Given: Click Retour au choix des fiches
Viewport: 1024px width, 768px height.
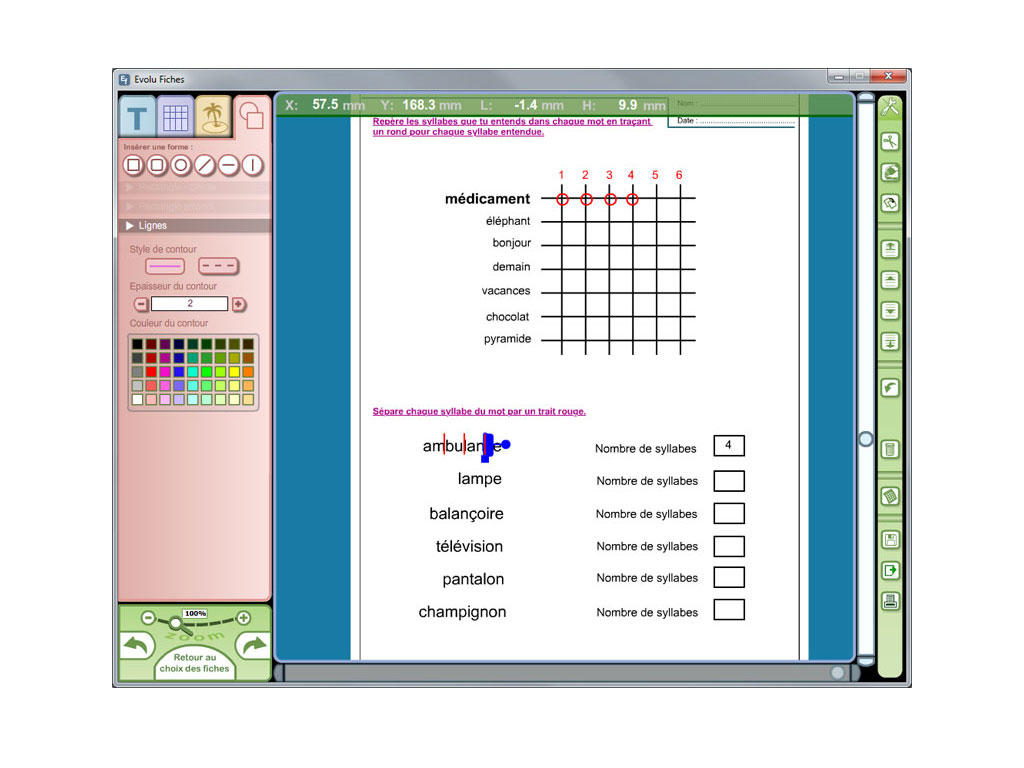Looking at the screenshot, I should 194,663.
